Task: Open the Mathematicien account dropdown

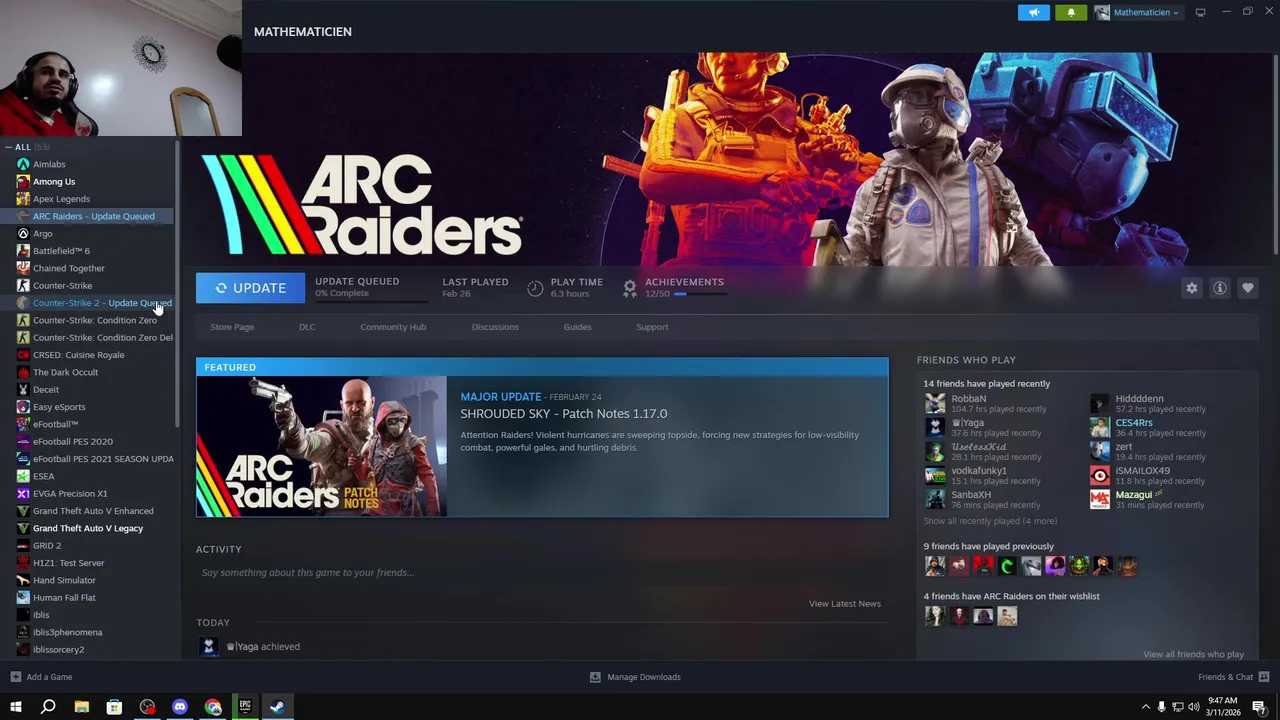Action: 1138,12
